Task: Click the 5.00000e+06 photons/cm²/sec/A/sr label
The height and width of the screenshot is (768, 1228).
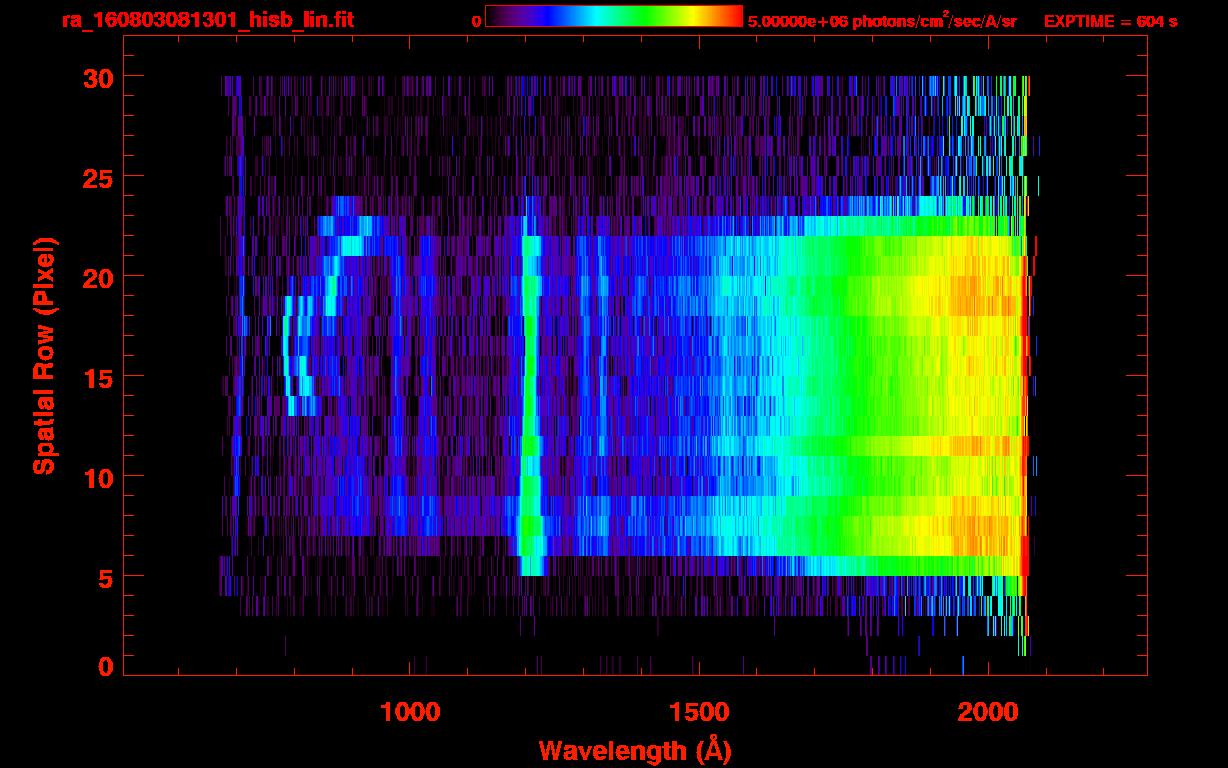Action: click(882, 21)
